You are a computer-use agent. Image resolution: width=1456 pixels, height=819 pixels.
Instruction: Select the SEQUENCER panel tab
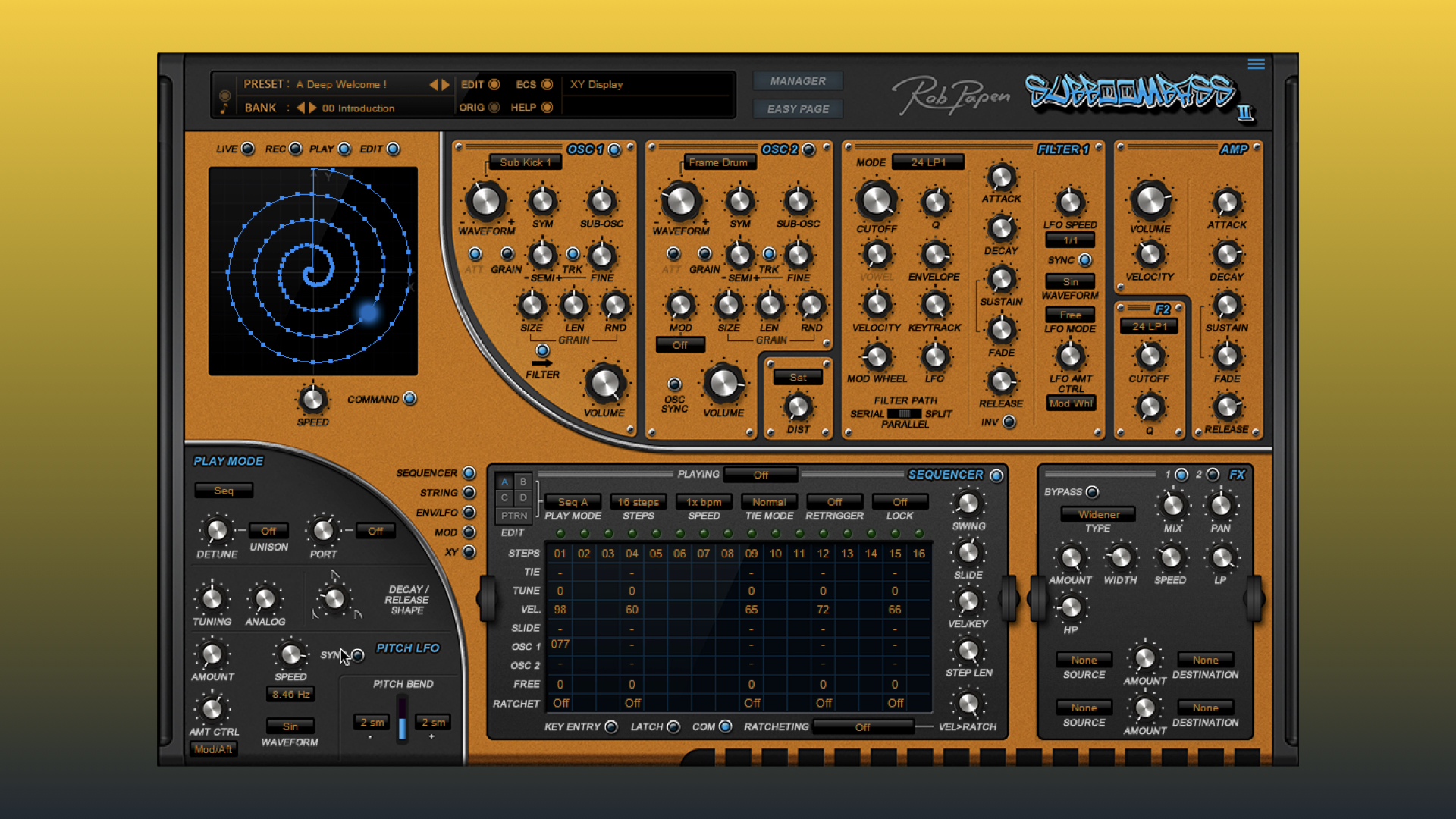pos(469,473)
